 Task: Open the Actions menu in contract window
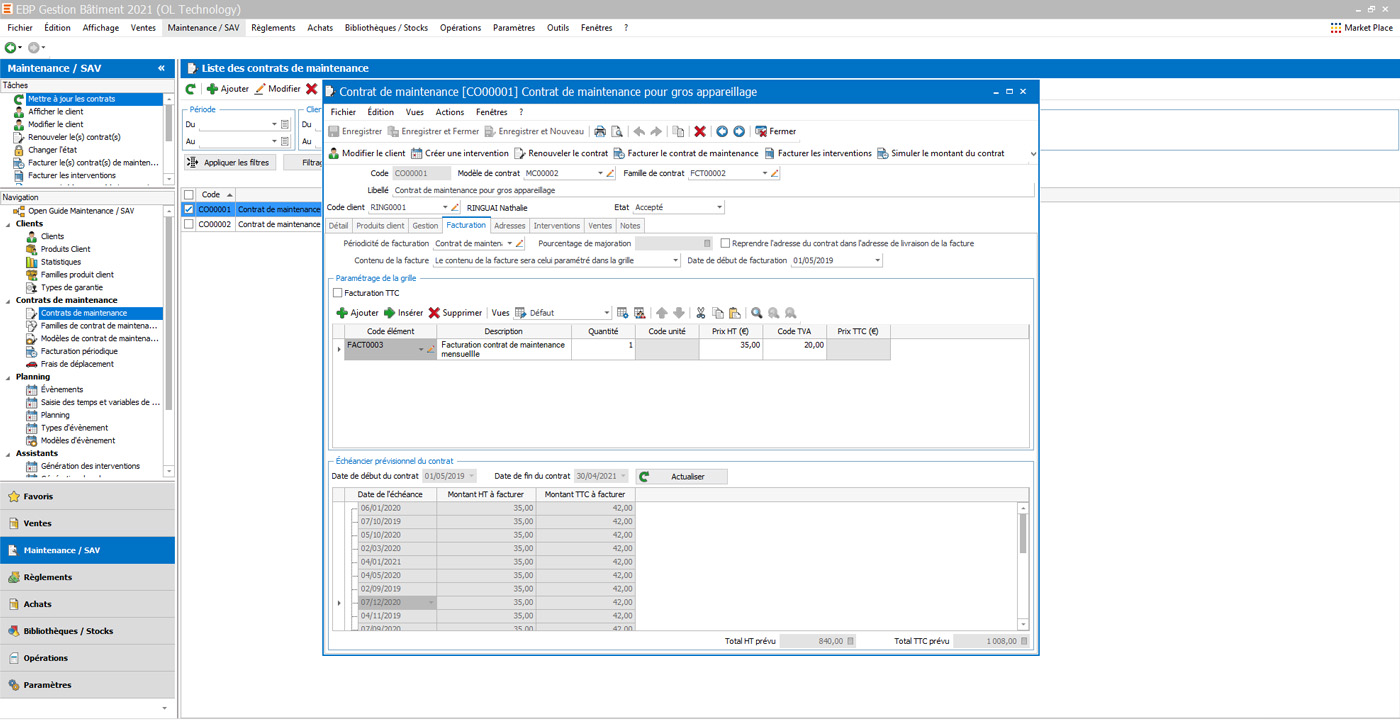[450, 112]
